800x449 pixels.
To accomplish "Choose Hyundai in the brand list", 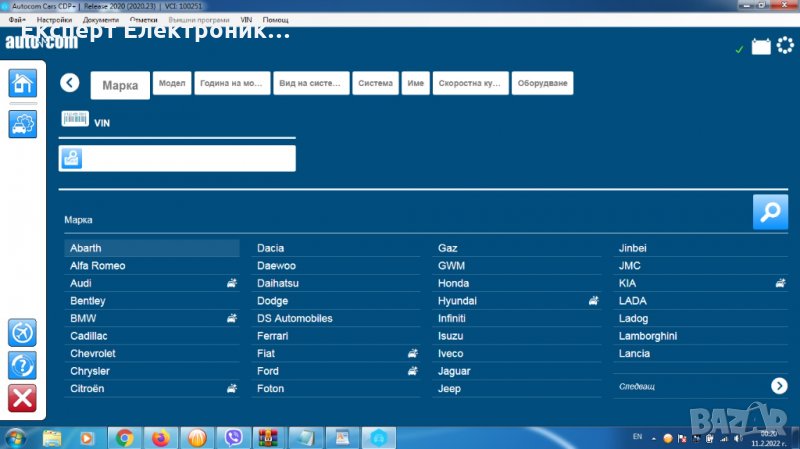I will tap(458, 301).
